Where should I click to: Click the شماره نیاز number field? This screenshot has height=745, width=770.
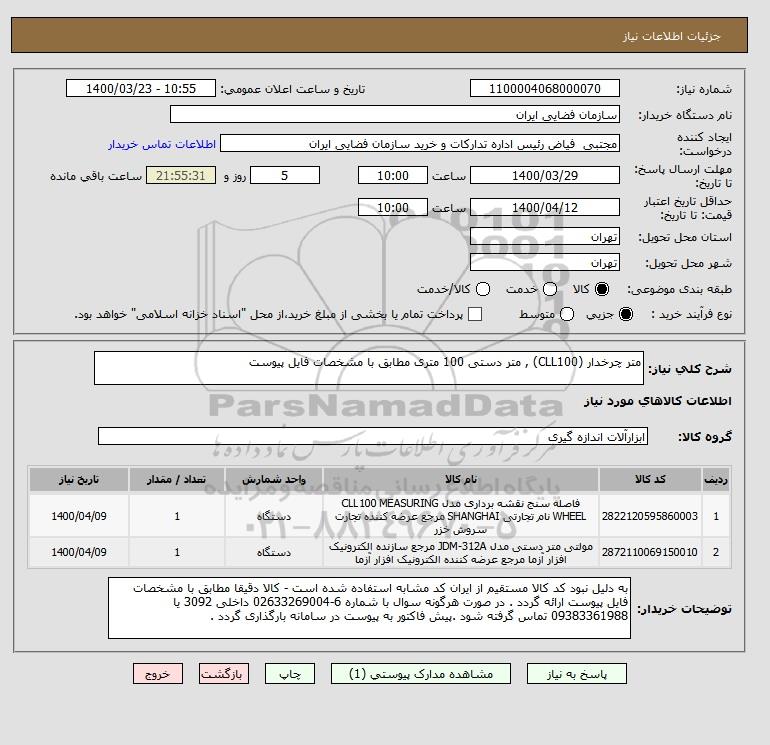(545, 88)
